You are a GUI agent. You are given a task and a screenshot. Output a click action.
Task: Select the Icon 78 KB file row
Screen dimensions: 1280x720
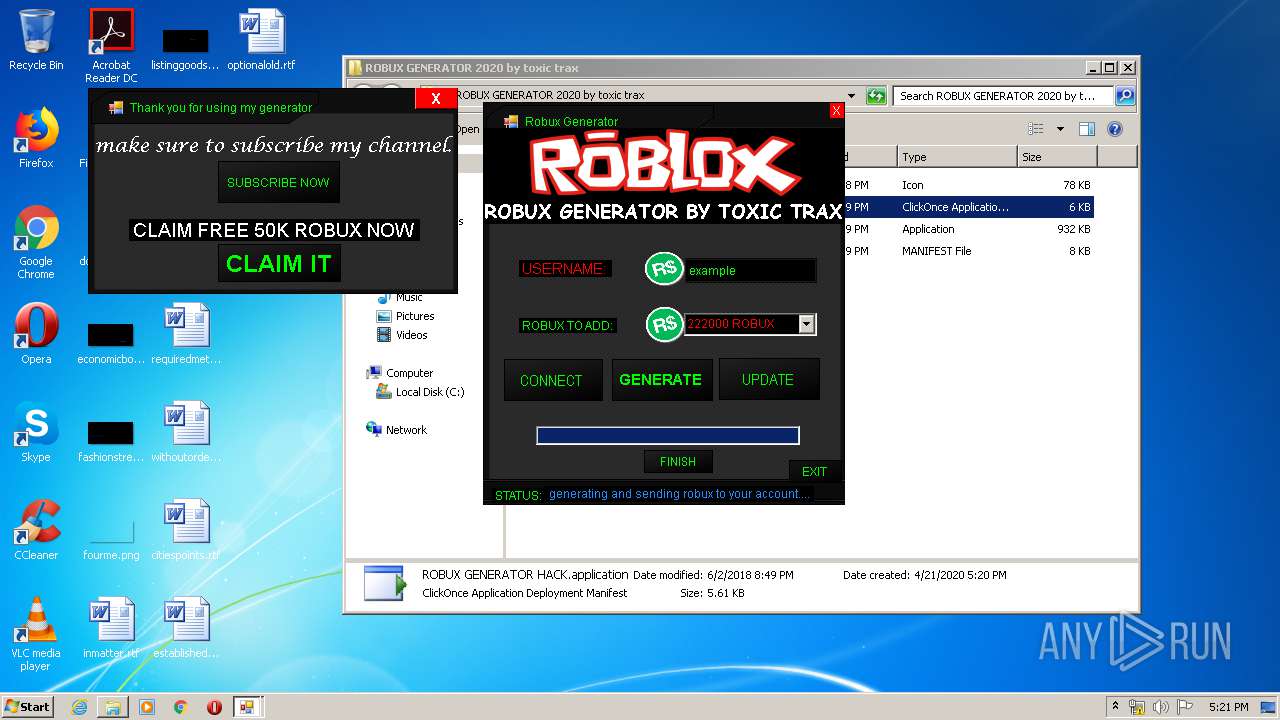coord(968,185)
